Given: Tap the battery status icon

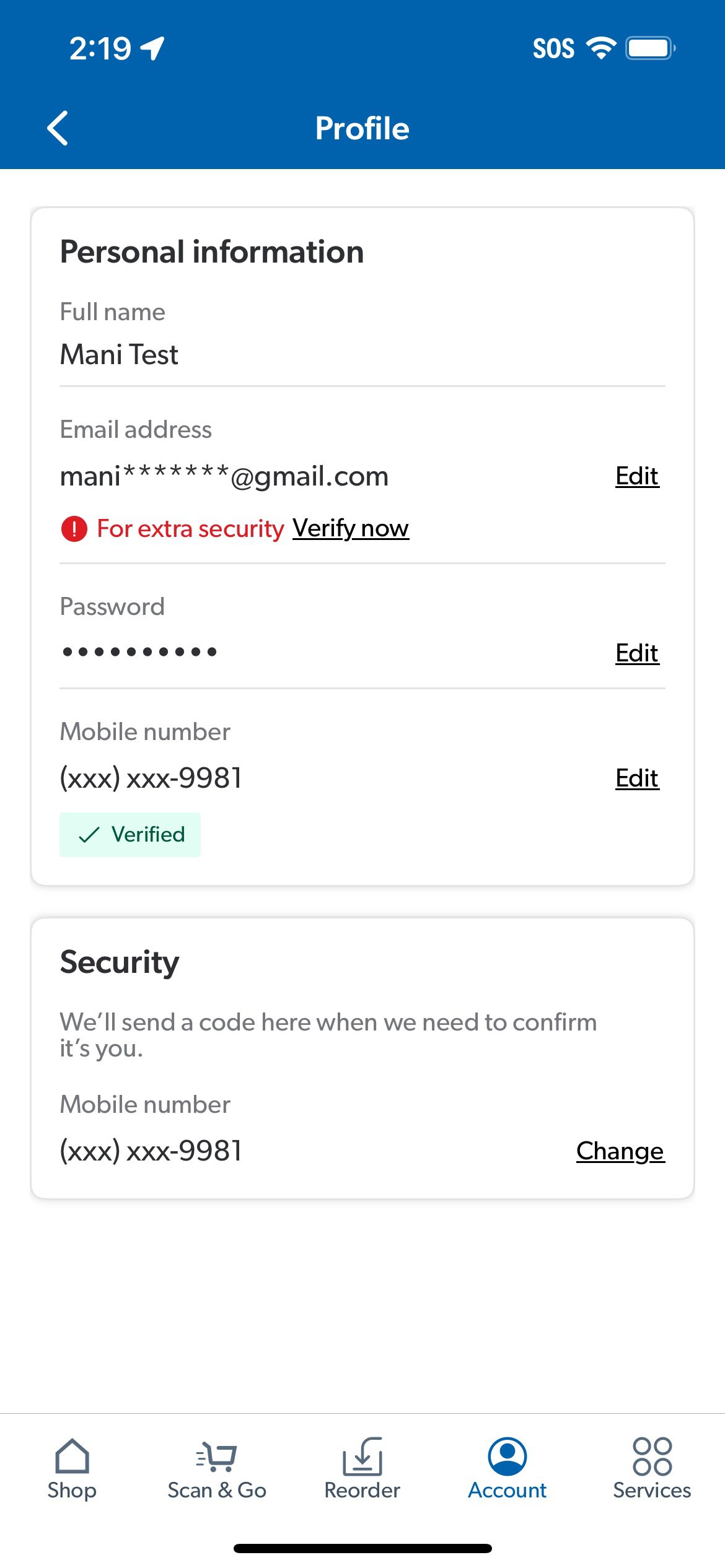Looking at the screenshot, I should click(x=650, y=48).
